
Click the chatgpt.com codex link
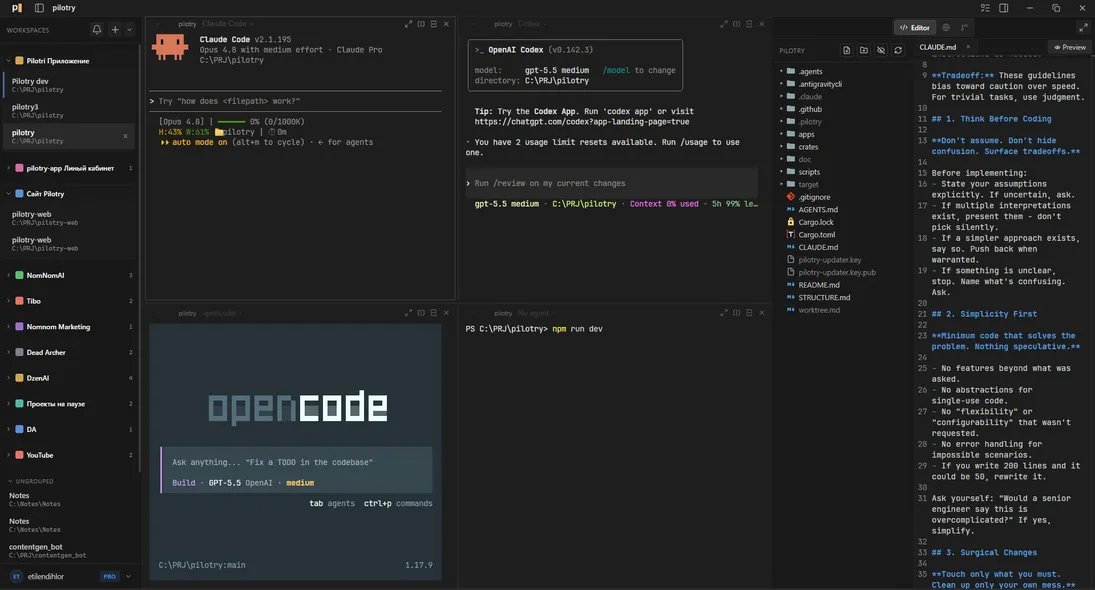point(582,121)
